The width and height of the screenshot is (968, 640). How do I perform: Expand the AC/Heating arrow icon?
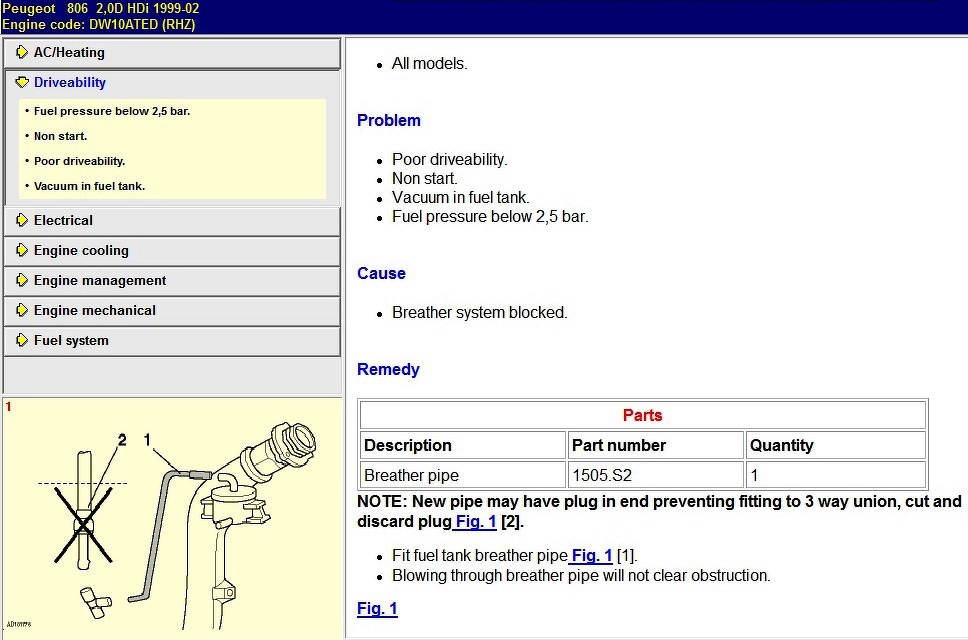coord(22,52)
